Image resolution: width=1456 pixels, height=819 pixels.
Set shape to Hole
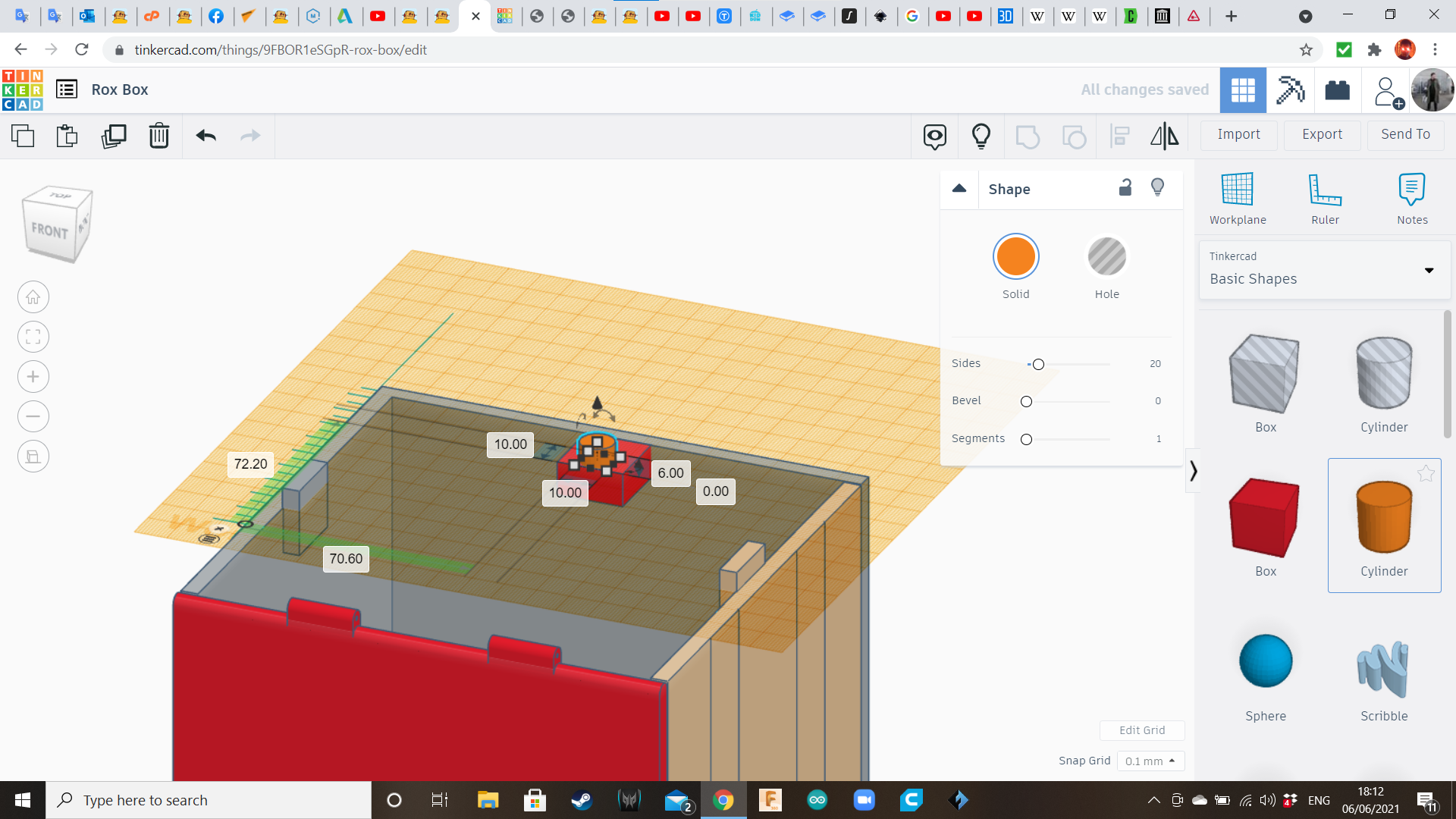(1106, 257)
